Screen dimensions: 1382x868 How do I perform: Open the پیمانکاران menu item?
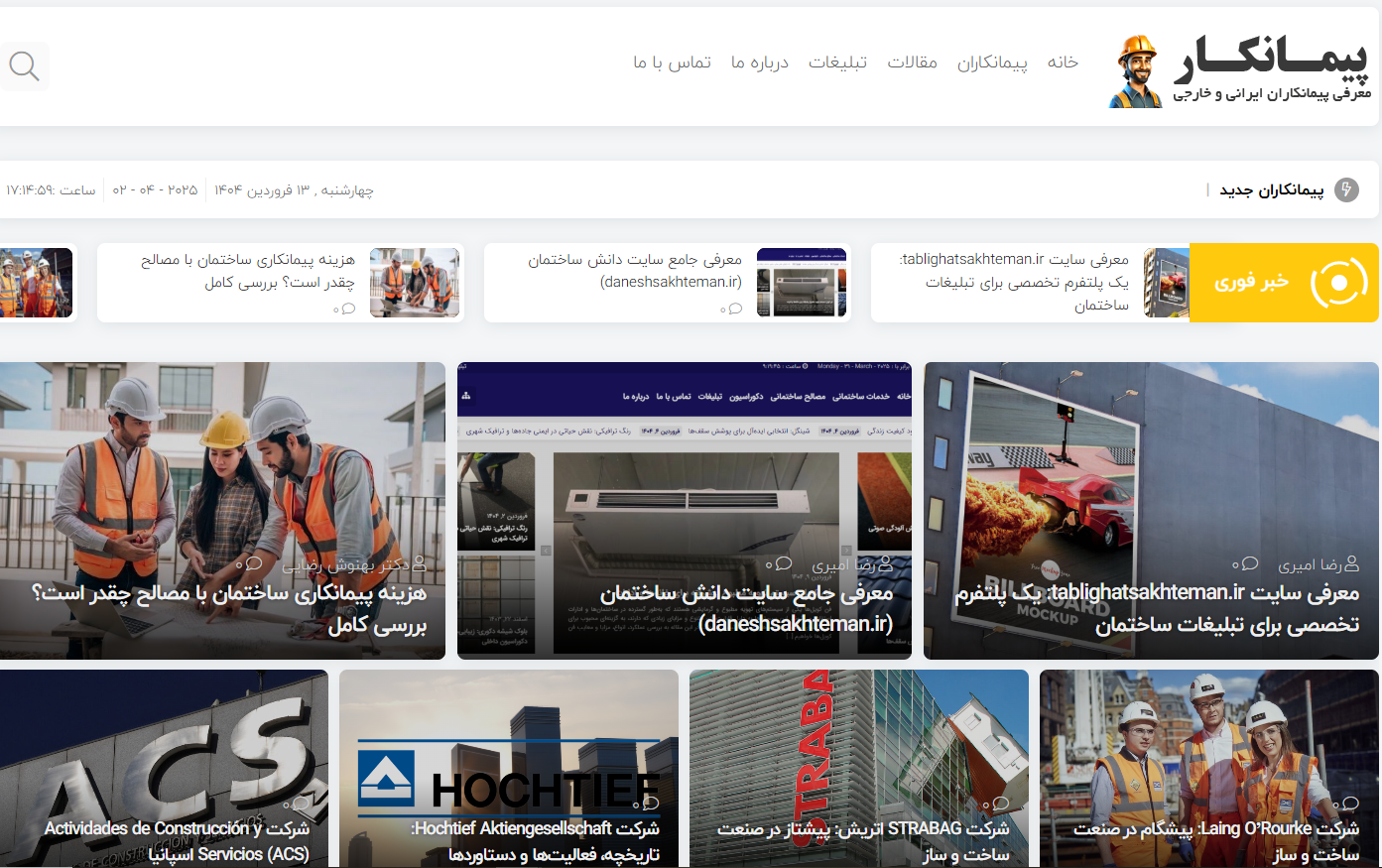(x=992, y=62)
